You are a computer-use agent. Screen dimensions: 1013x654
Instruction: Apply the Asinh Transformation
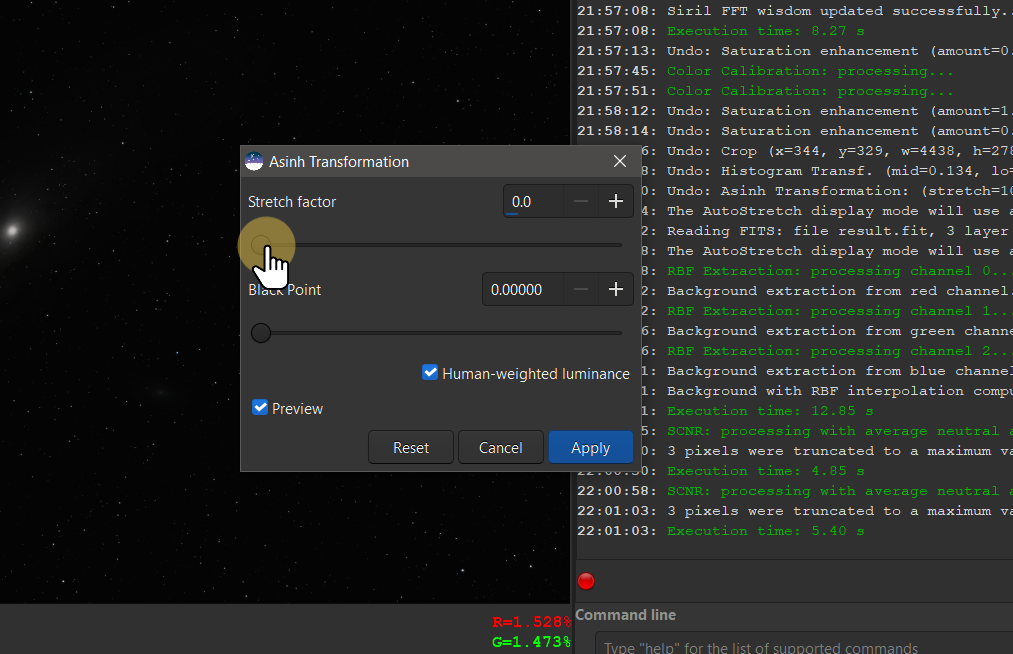click(x=590, y=448)
